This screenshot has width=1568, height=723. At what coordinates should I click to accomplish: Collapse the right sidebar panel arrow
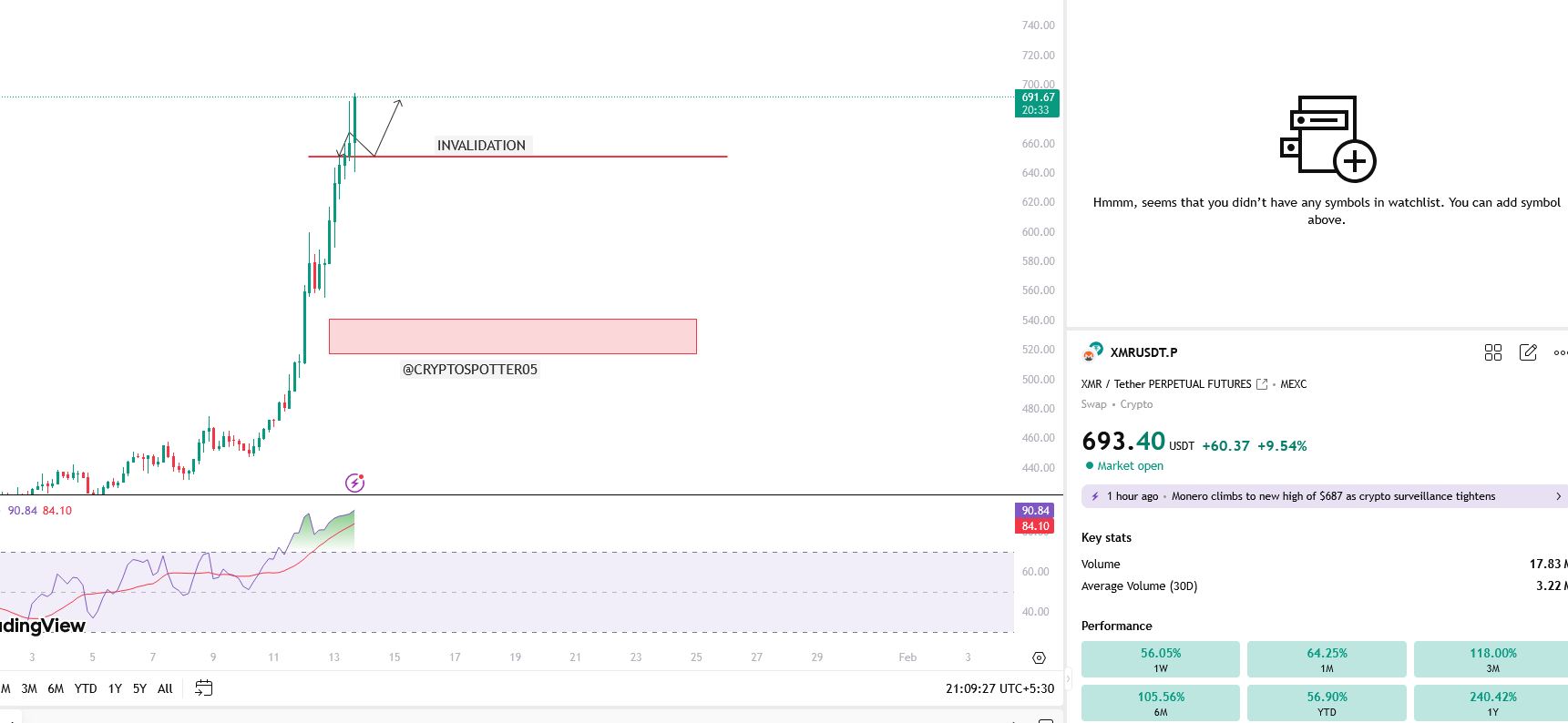pyautogui.click(x=1069, y=678)
